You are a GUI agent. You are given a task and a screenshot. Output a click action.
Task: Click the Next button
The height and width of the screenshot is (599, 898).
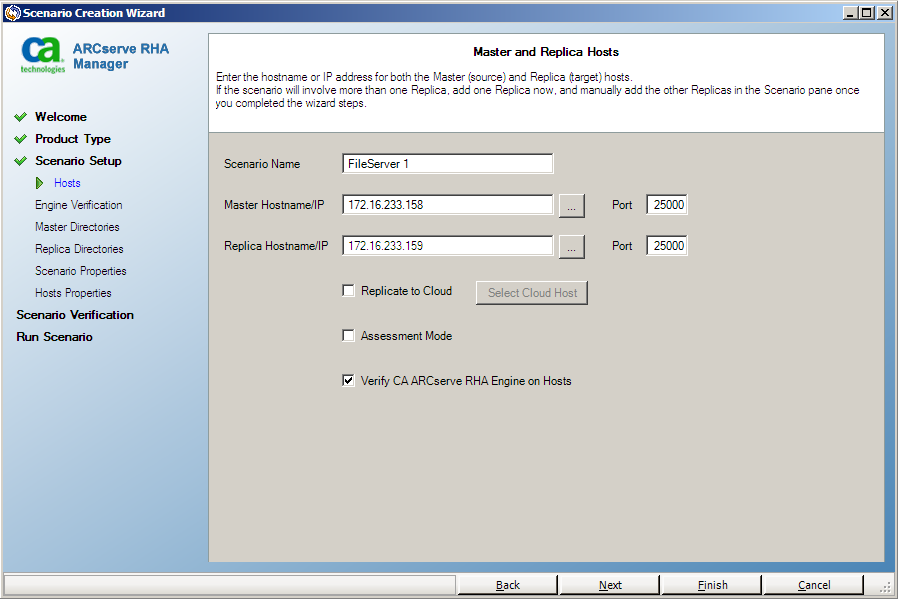point(610,584)
